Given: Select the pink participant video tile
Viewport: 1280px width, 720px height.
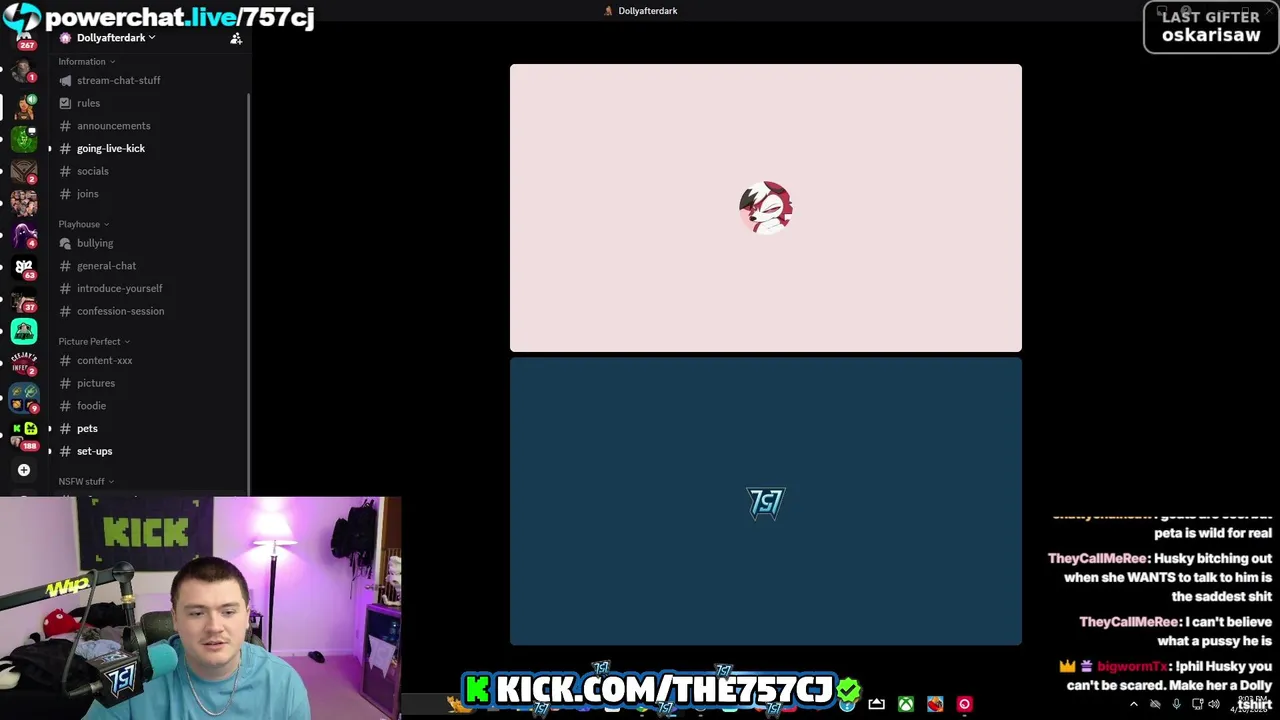Looking at the screenshot, I should 766,208.
